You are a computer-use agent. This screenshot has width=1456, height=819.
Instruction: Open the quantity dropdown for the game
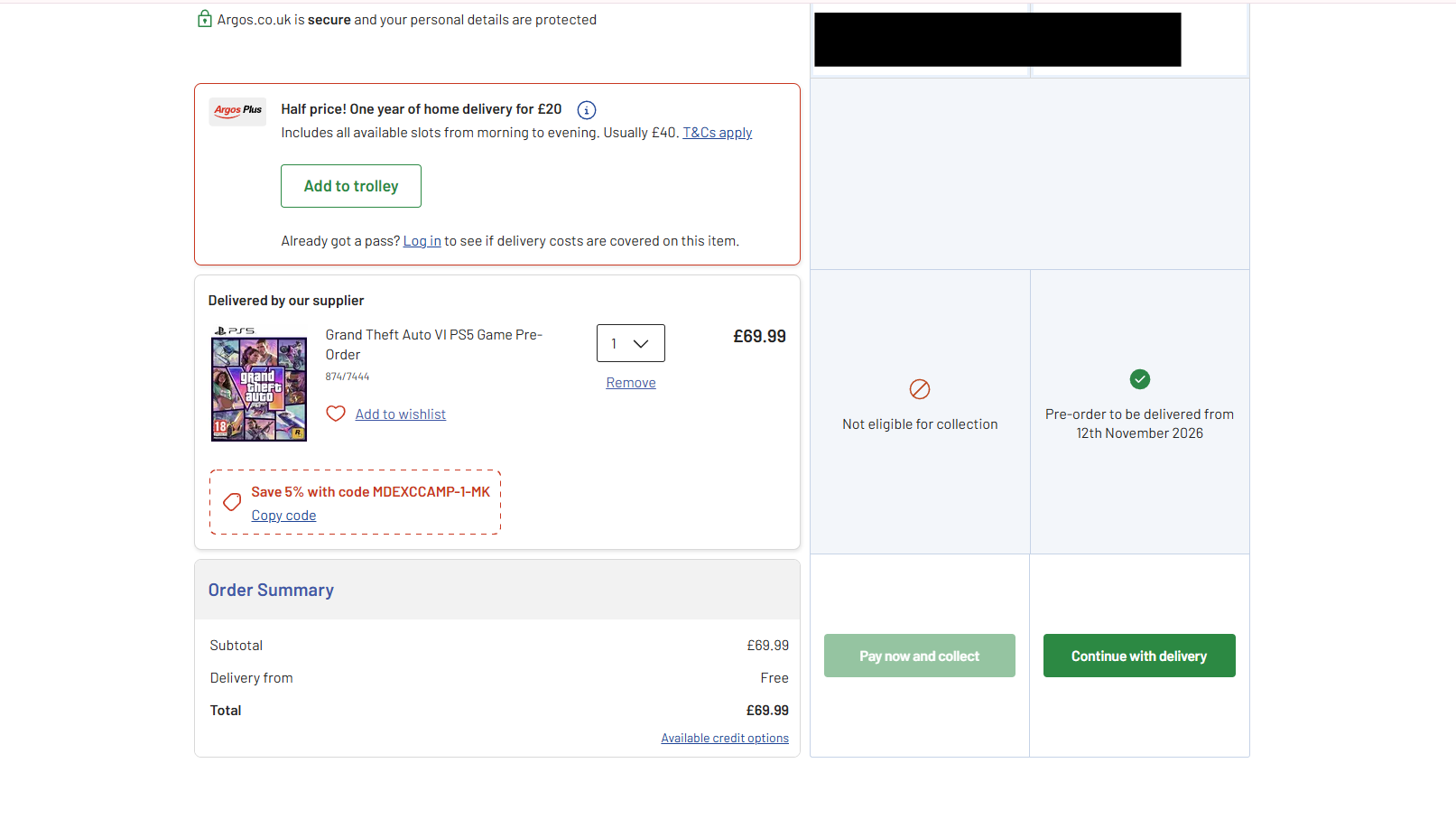point(631,343)
